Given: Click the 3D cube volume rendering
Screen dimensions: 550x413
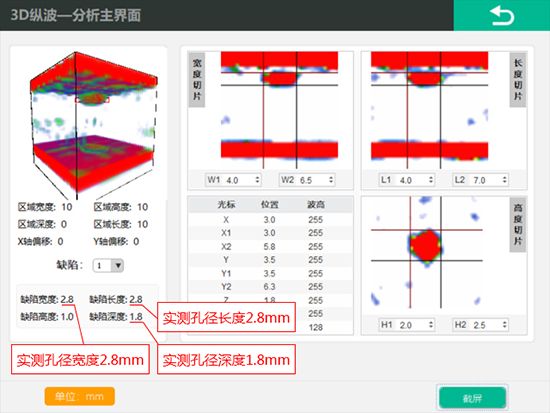Looking at the screenshot, I should tap(93, 125).
